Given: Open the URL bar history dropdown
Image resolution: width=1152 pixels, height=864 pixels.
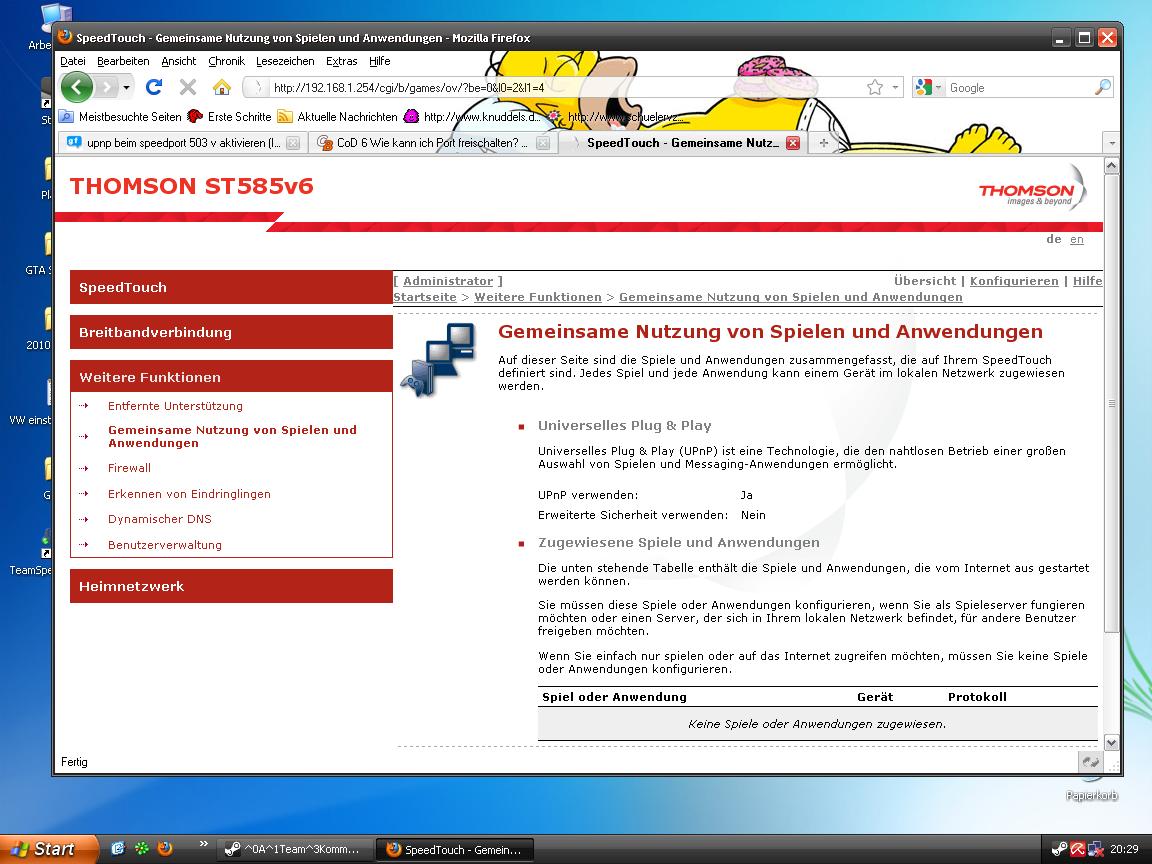Looking at the screenshot, I should point(895,87).
